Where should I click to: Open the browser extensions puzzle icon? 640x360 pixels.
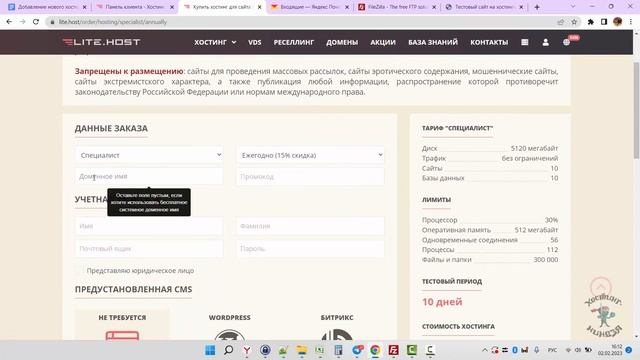pos(591,22)
